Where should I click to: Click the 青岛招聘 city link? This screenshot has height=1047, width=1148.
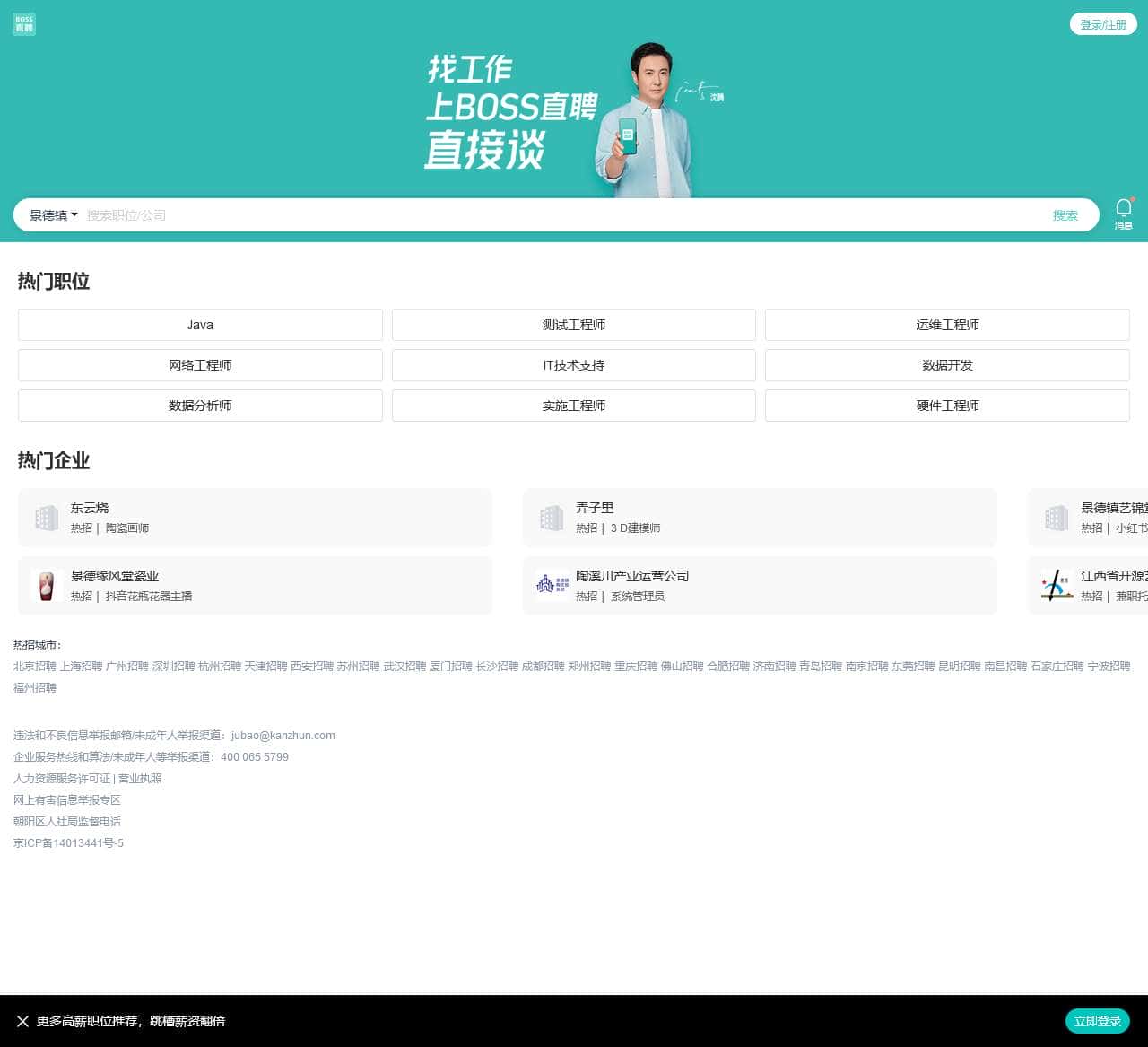coord(821,667)
